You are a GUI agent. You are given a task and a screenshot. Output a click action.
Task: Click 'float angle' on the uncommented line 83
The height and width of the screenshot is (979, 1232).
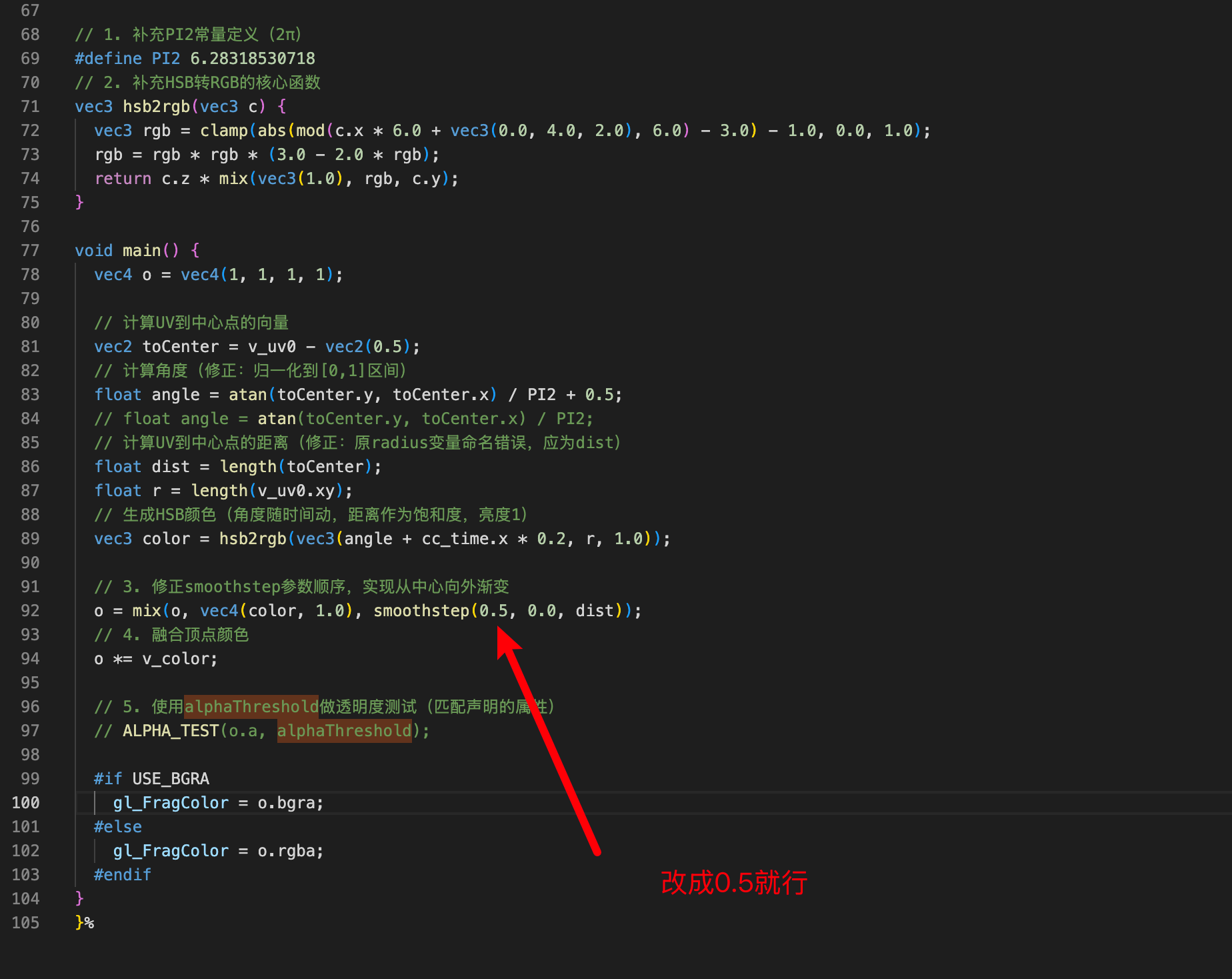(147, 394)
